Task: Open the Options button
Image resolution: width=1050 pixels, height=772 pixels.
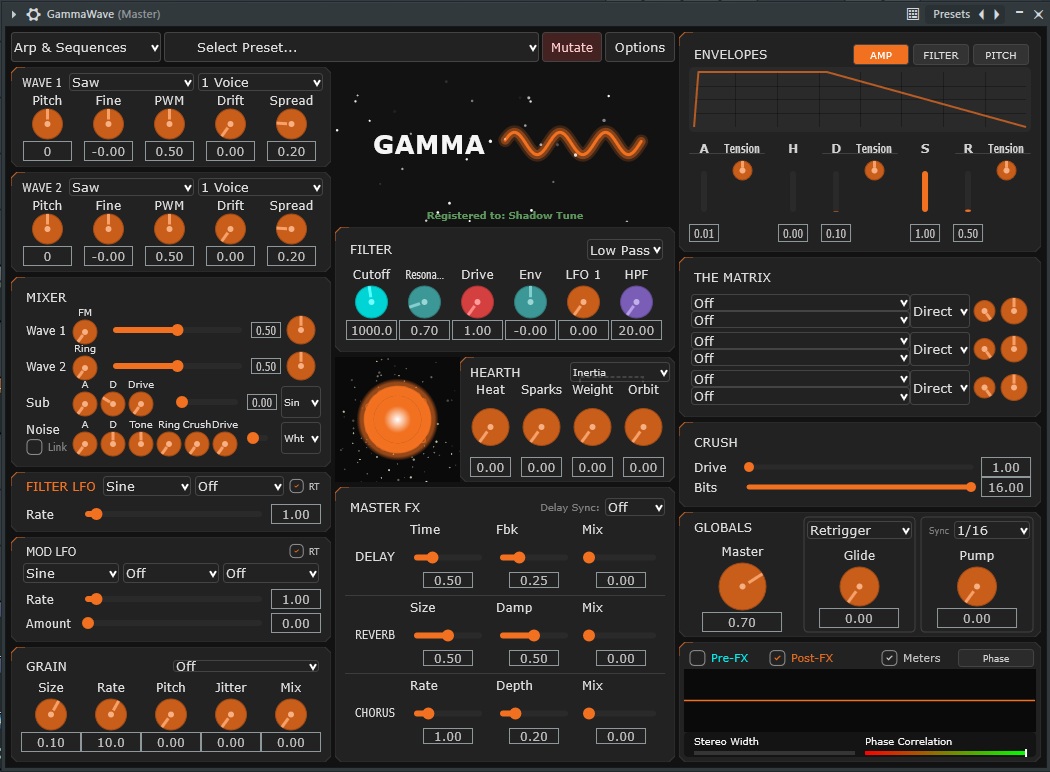Action: 640,48
